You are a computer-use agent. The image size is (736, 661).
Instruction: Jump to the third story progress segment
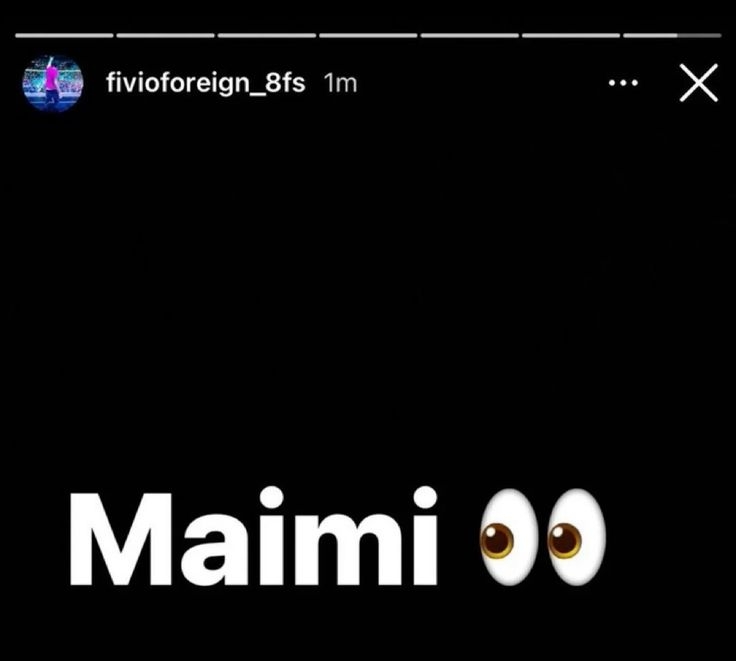coord(267,35)
